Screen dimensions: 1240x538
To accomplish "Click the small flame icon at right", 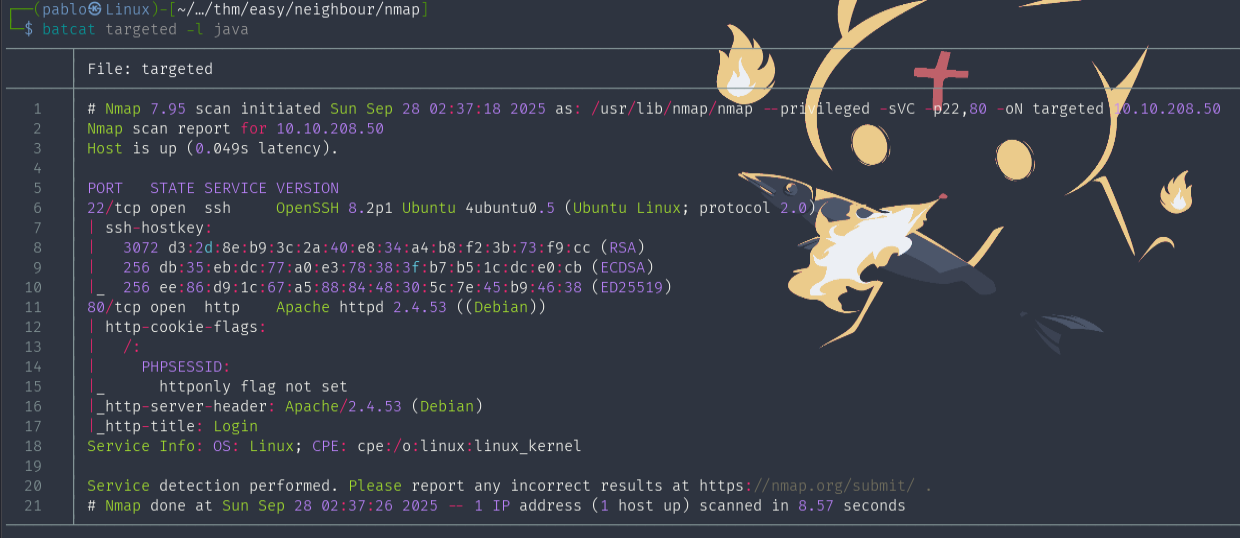I will click(x=1176, y=193).
